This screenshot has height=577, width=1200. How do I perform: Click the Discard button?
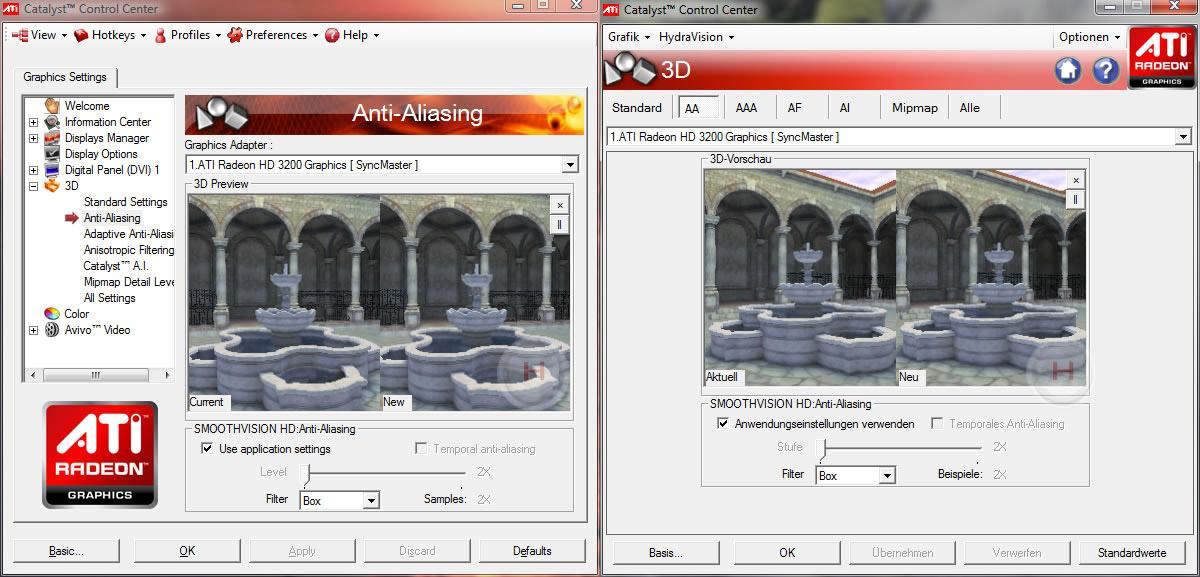pyautogui.click(x=417, y=551)
